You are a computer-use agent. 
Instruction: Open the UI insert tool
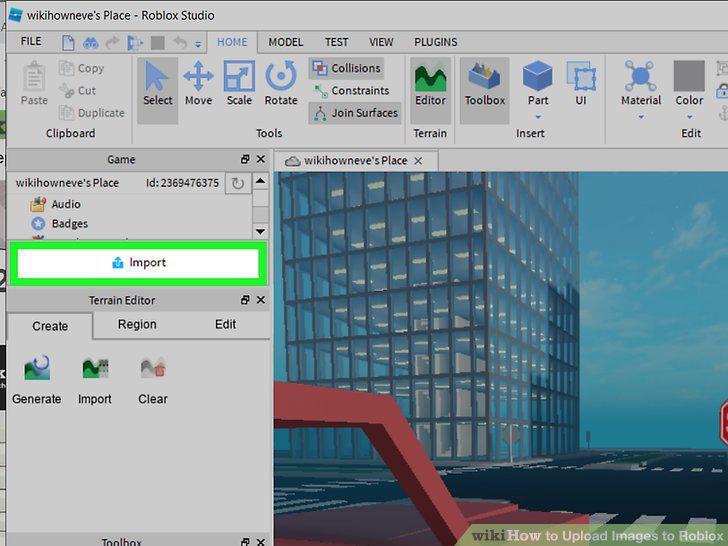[x=581, y=84]
